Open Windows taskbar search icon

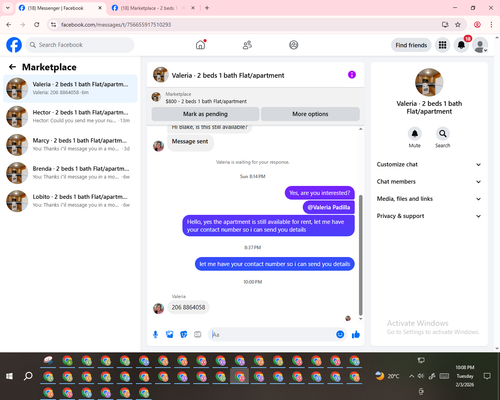28,376
